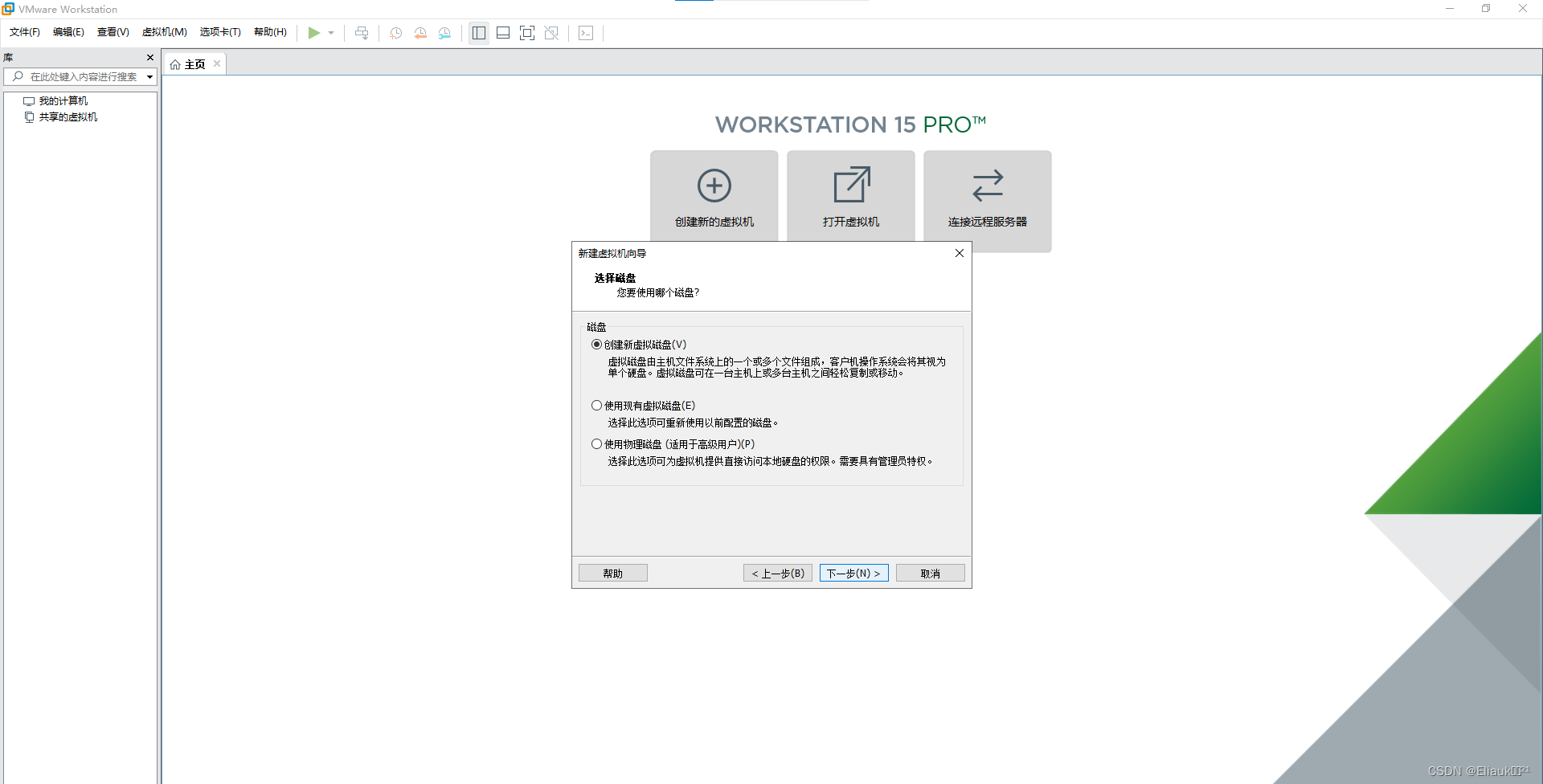Open the power options dropdown arrow

pos(331,33)
